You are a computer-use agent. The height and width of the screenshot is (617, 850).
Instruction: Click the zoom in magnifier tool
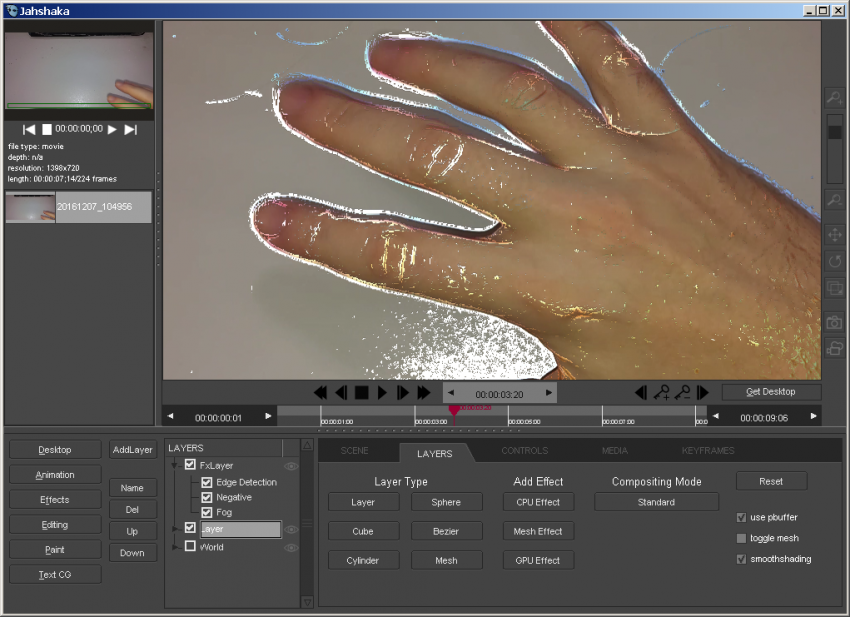point(834,98)
